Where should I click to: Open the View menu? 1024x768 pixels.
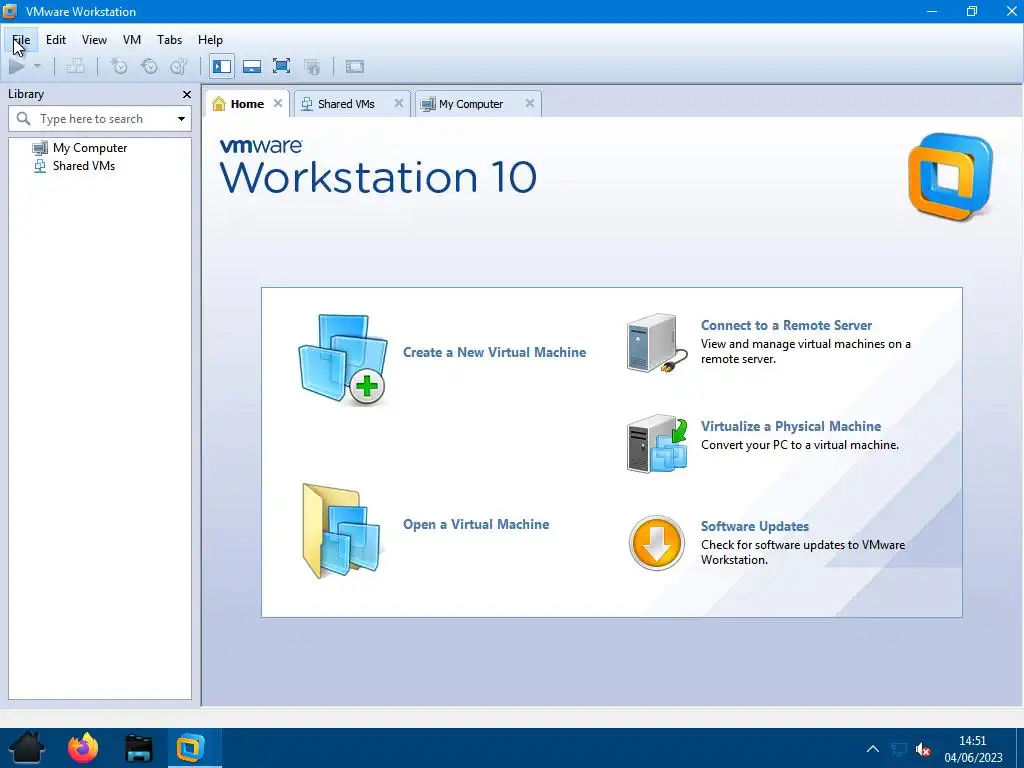pos(94,40)
